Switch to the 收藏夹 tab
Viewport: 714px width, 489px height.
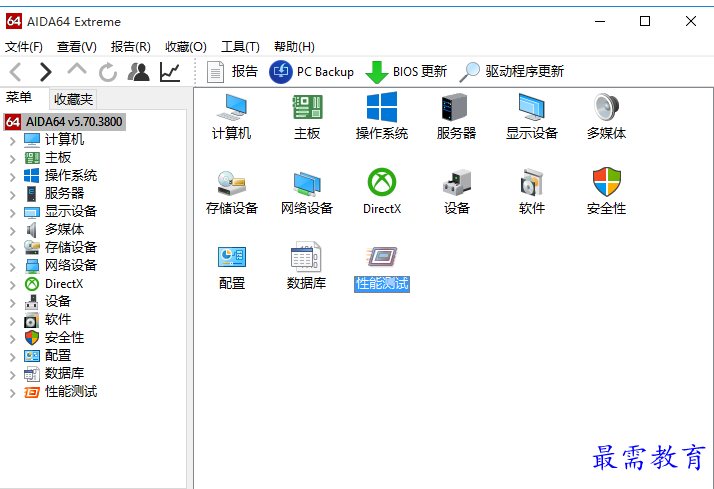(x=73, y=99)
